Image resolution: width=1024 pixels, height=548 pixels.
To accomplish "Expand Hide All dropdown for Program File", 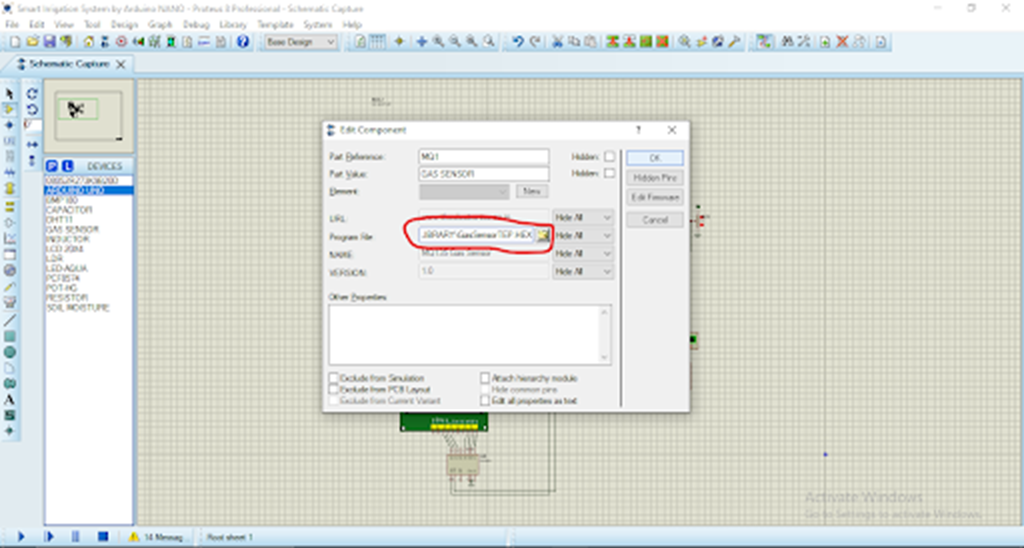I will click(583, 235).
